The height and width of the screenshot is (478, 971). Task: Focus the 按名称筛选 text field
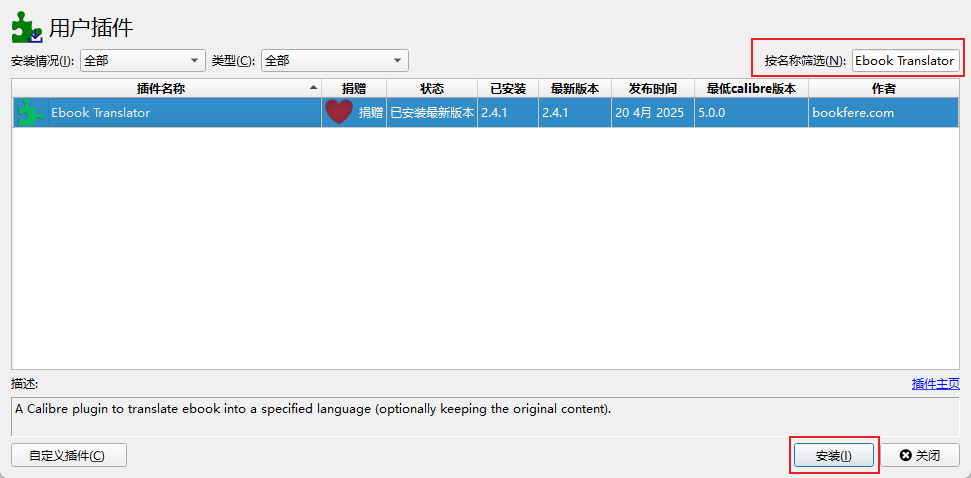(x=905, y=60)
